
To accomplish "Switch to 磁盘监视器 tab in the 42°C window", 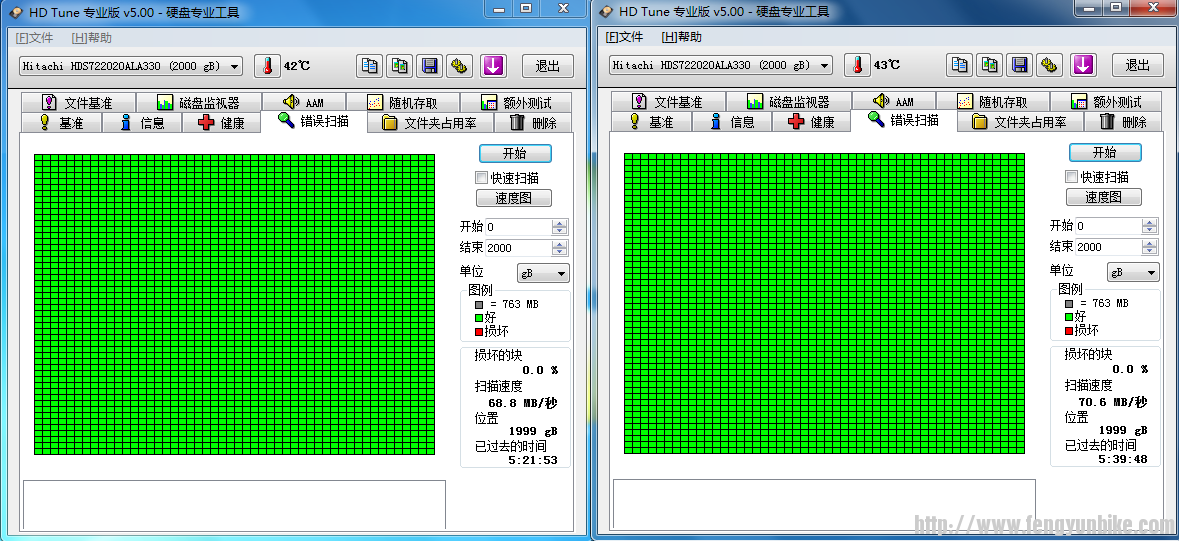I will (x=198, y=102).
